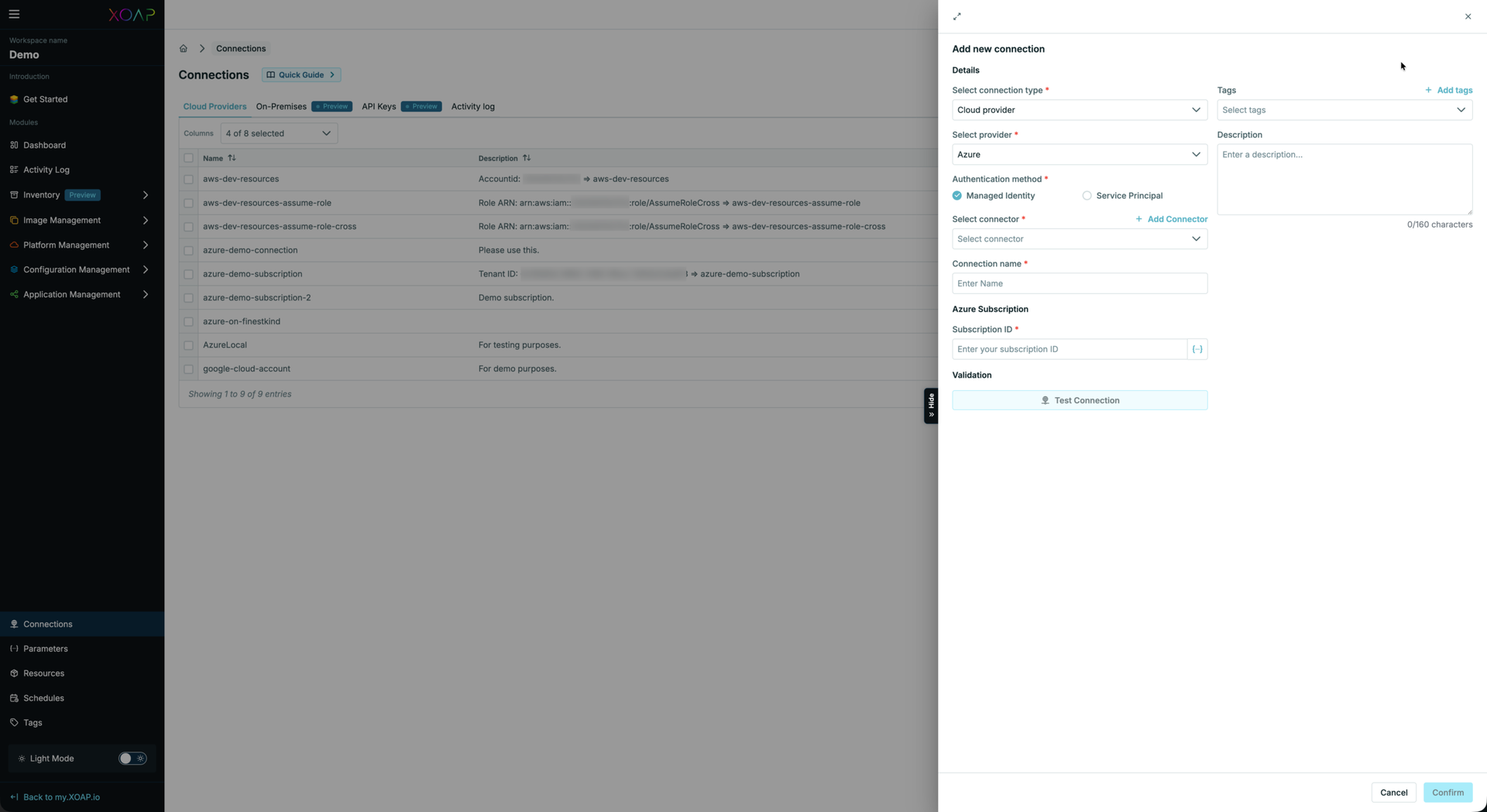Check the azure-demo-connection row checkbox
Viewport: 1487px width, 812px height.
pos(189,251)
